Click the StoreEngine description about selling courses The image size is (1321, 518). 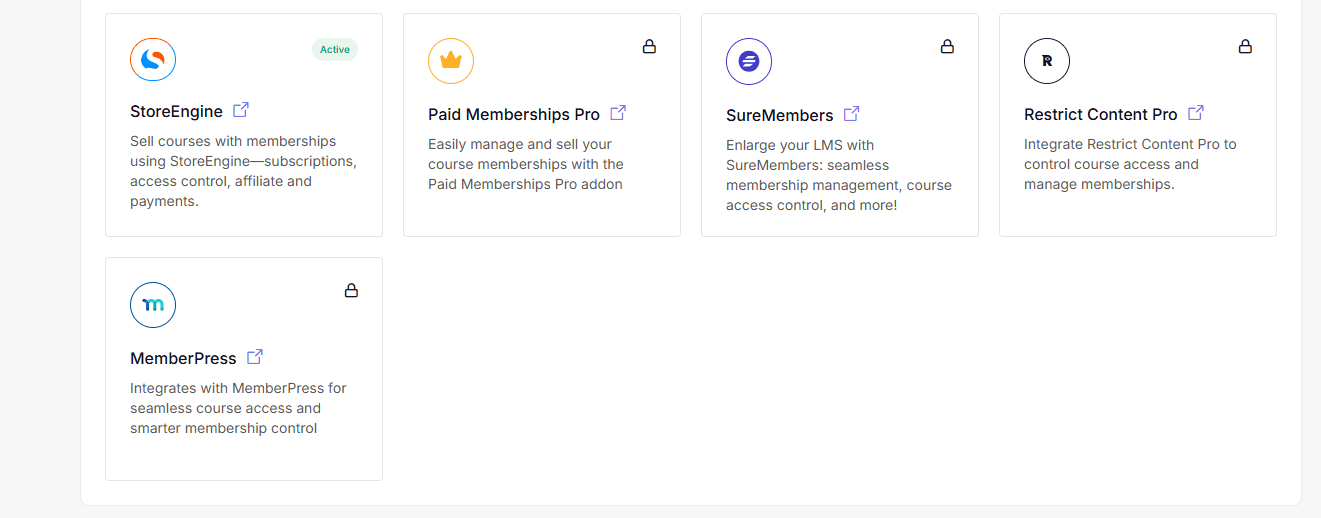tap(243, 171)
